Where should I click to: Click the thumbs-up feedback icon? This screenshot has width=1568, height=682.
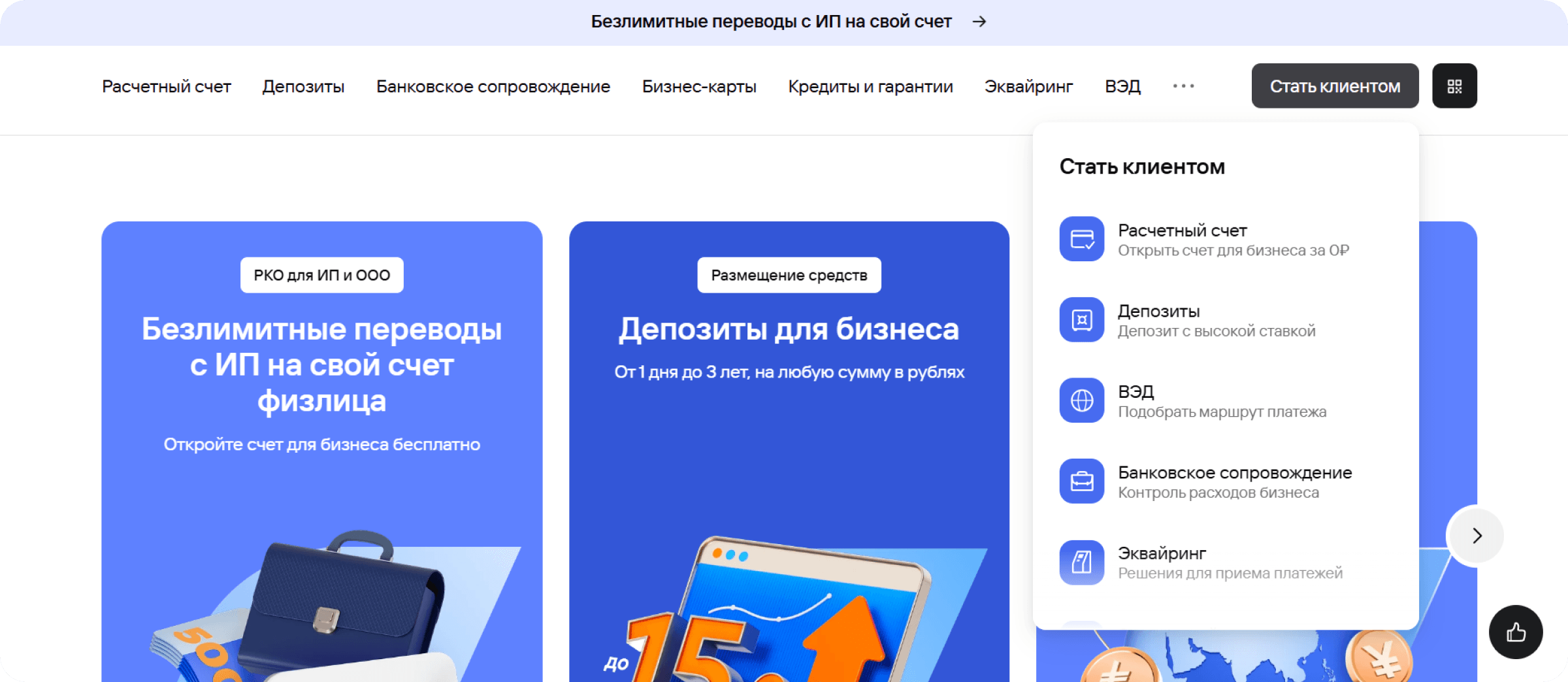tap(1516, 632)
